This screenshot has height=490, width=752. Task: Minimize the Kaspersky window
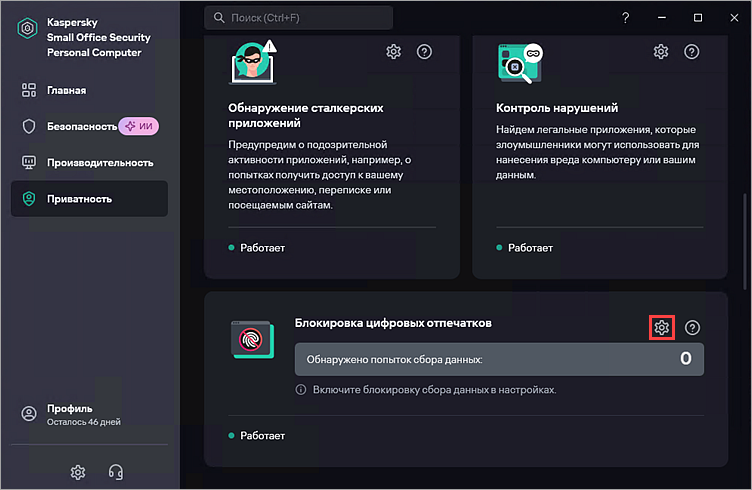point(662,18)
